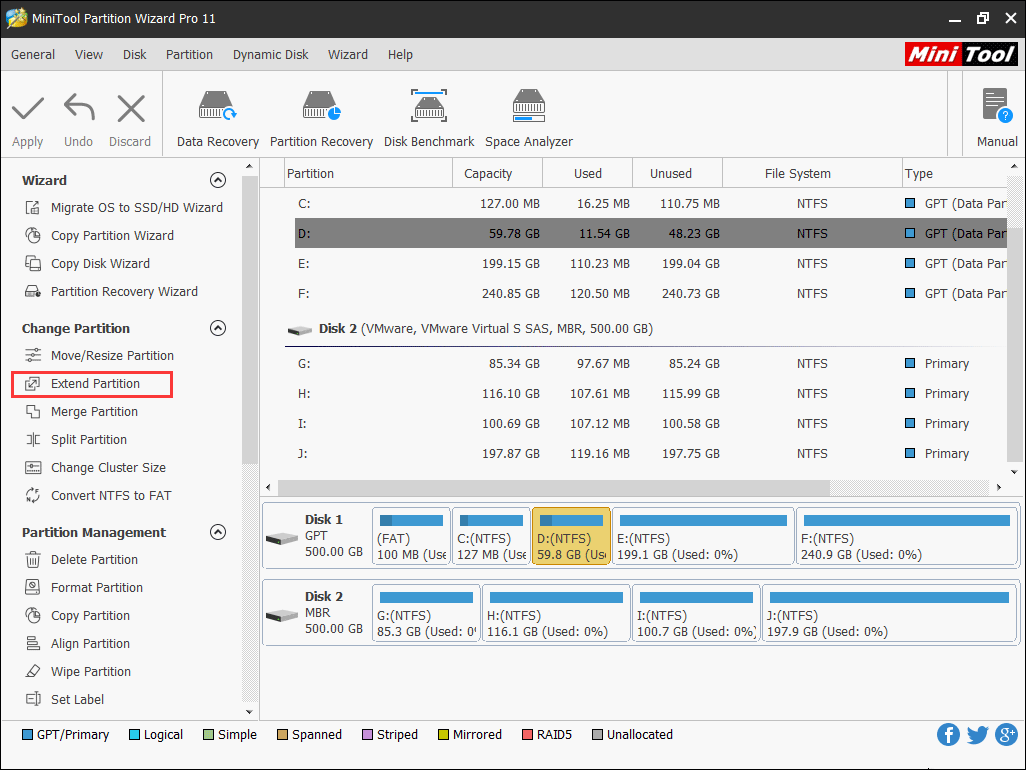Start the Copy Disk Wizard
This screenshot has width=1026, height=770.
(x=87, y=264)
